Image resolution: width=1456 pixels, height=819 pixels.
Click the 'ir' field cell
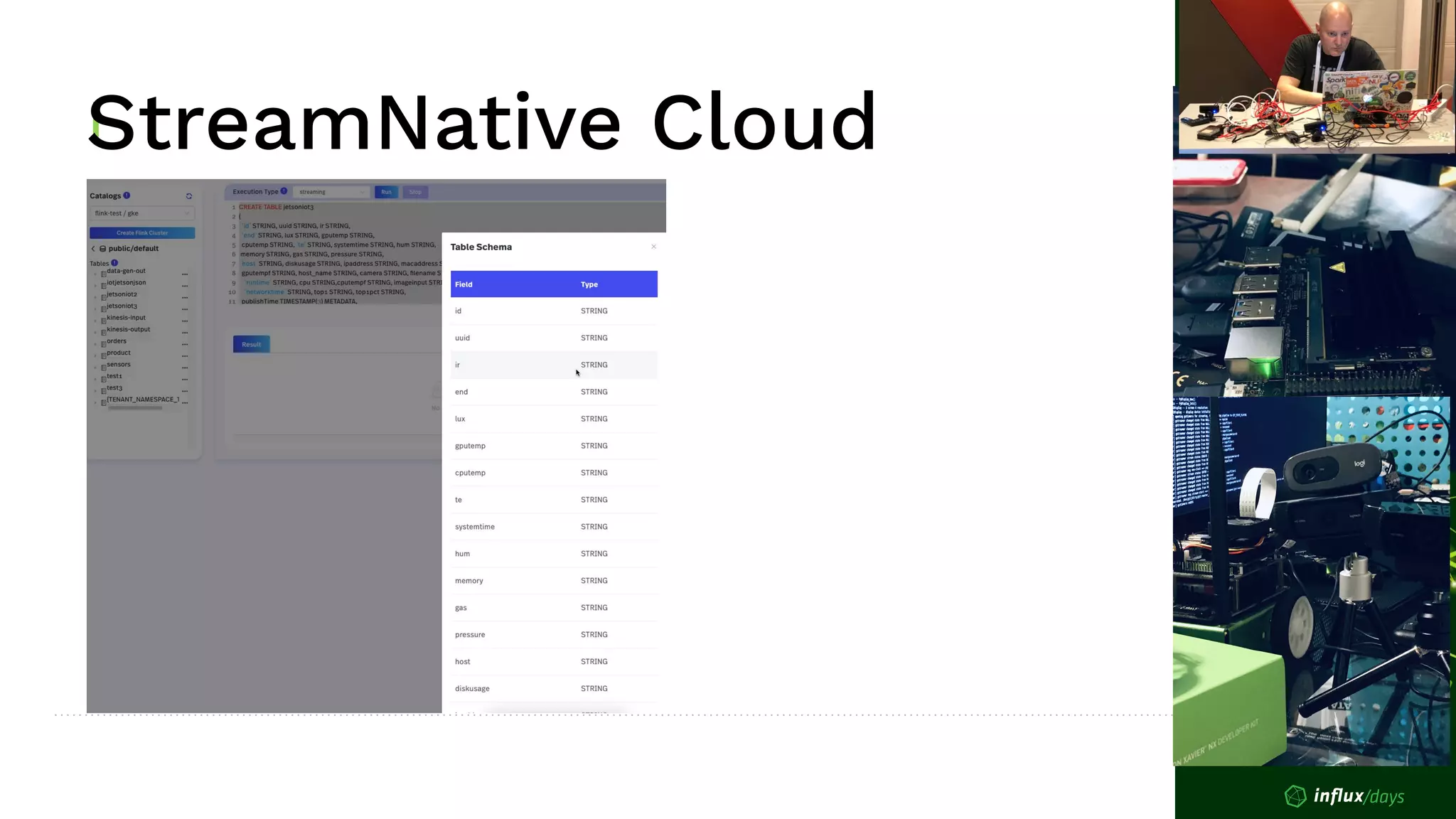(458, 365)
